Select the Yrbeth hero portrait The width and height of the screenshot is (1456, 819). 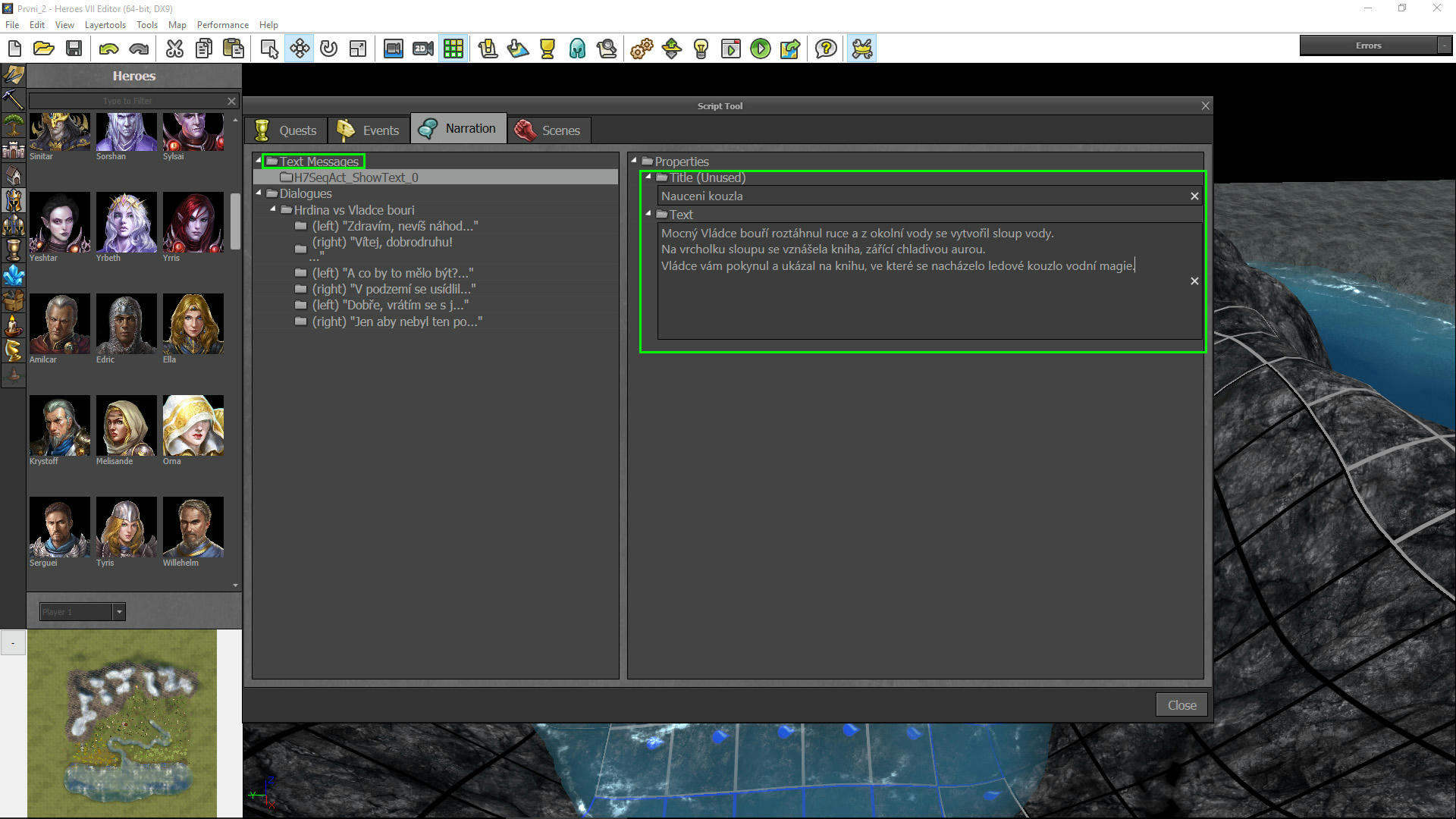[x=126, y=222]
